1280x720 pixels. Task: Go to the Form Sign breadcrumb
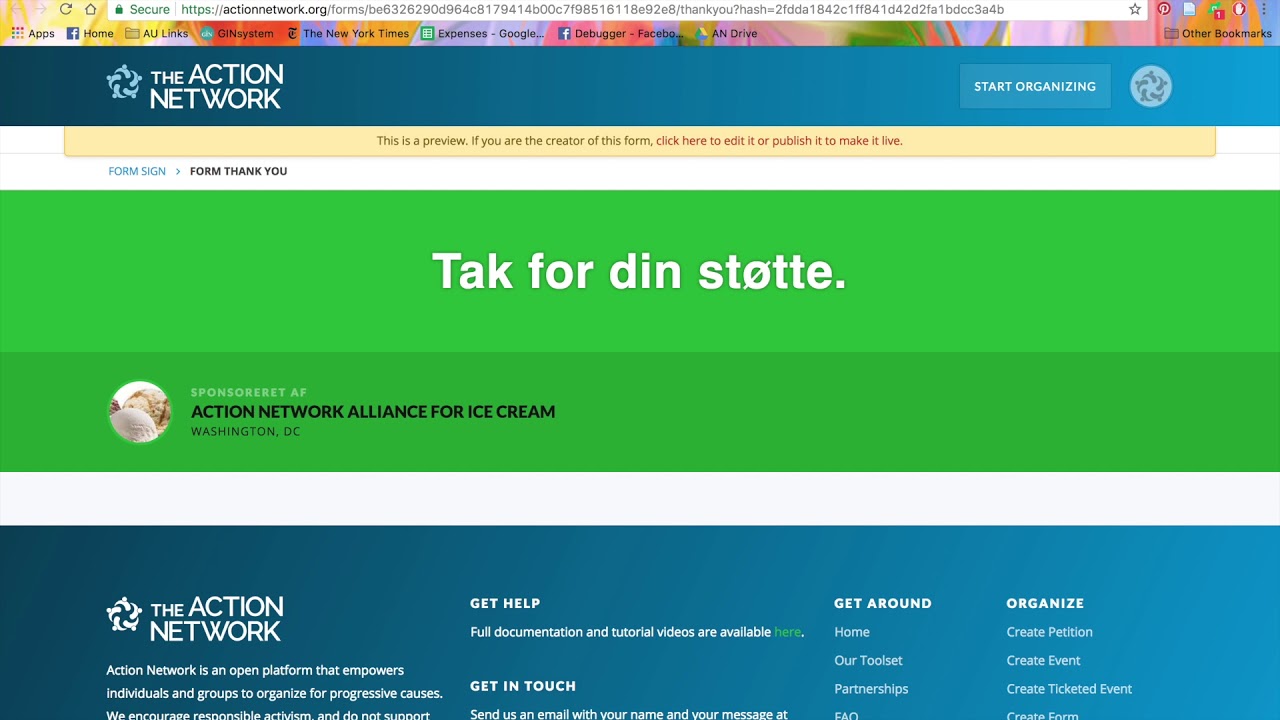tap(137, 171)
